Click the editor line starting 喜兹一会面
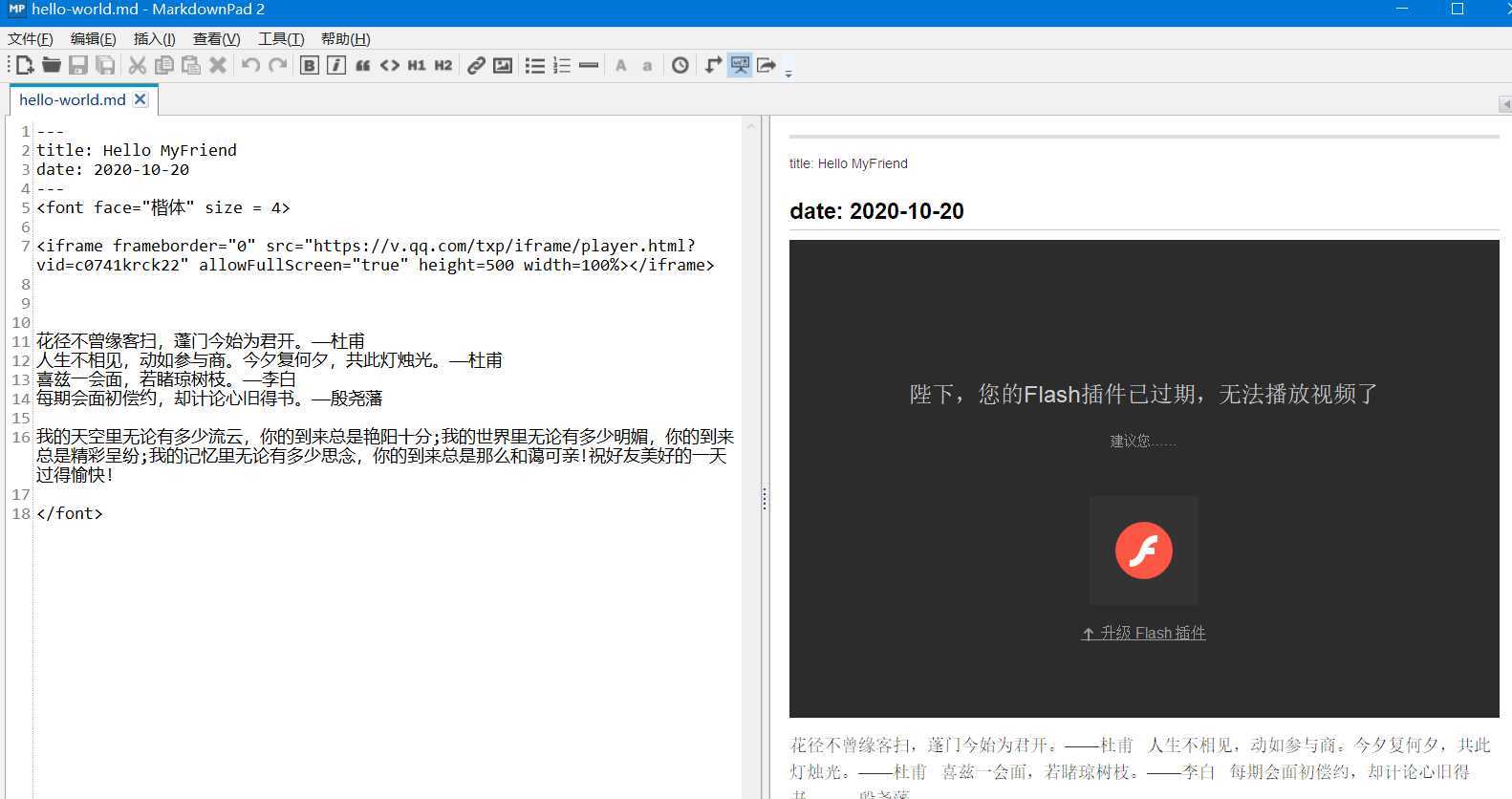Image resolution: width=1512 pixels, height=799 pixels. pos(166,379)
